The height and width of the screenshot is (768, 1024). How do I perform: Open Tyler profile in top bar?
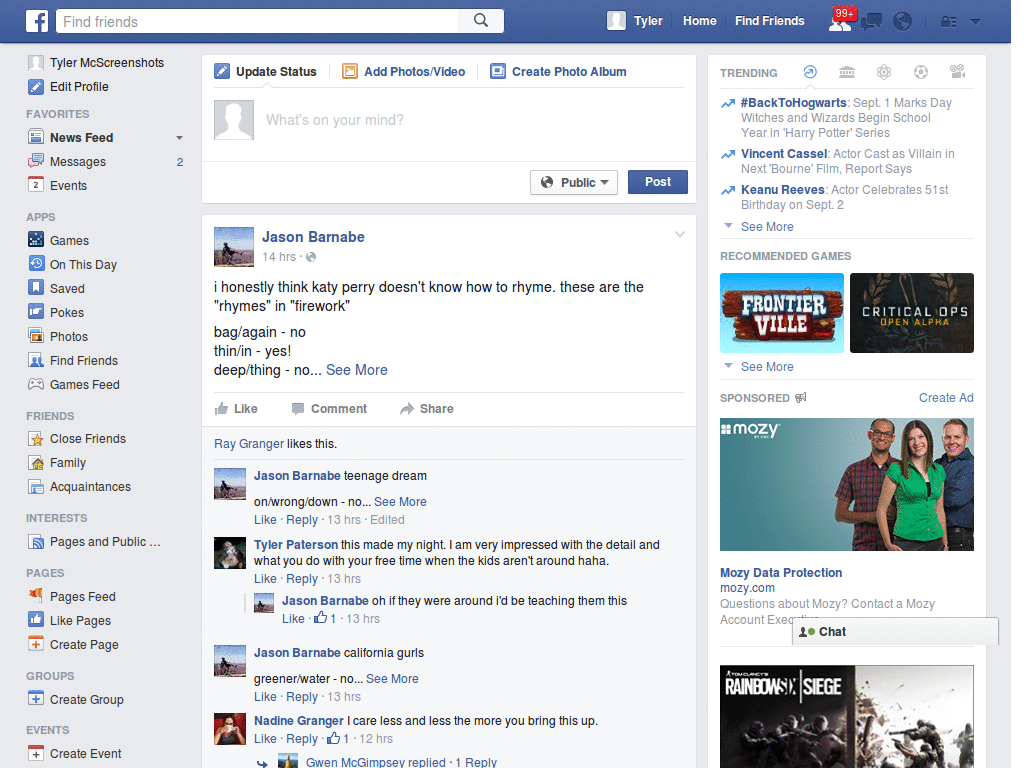[x=635, y=21]
